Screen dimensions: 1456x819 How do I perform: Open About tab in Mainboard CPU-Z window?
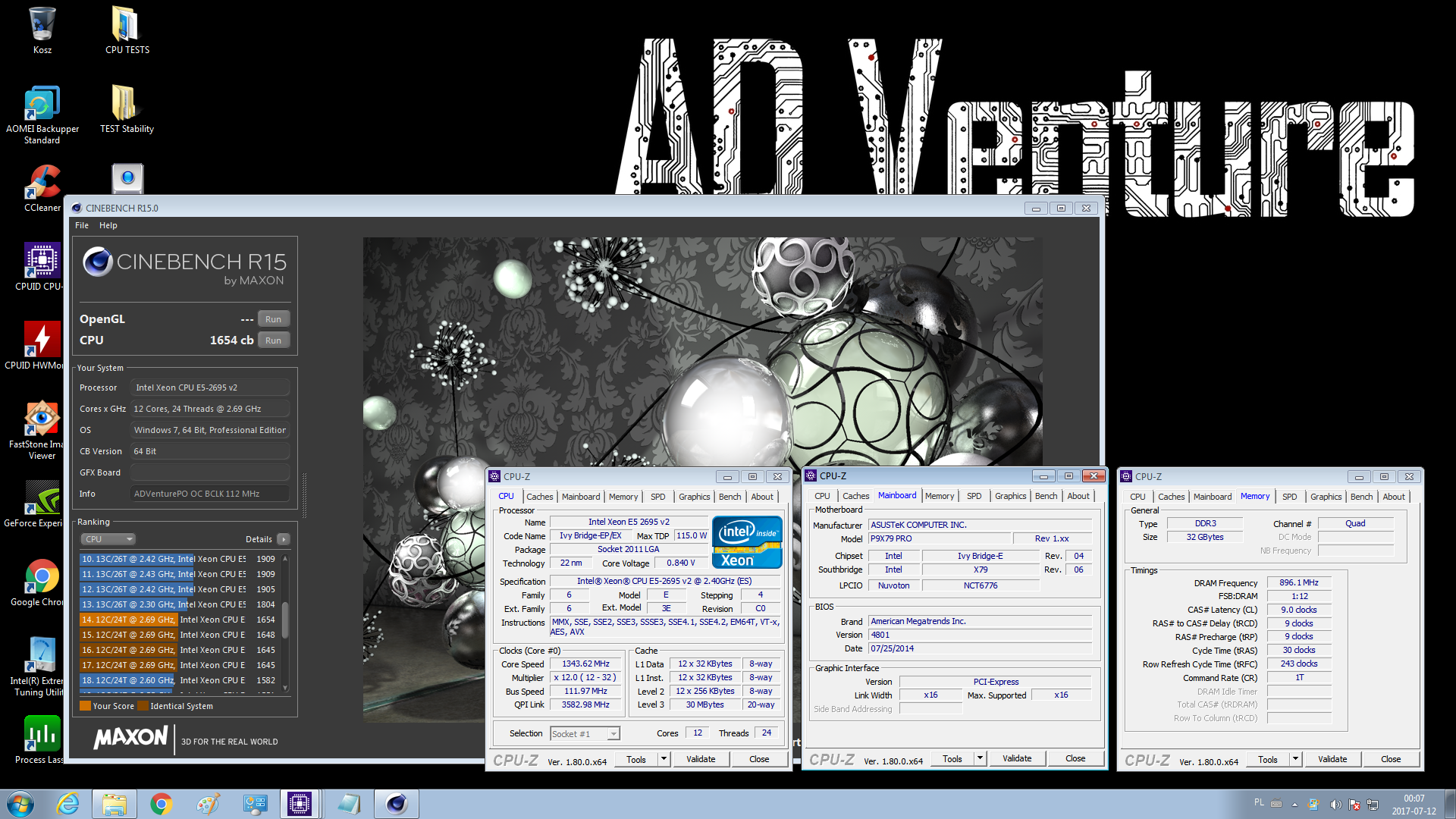click(1078, 496)
